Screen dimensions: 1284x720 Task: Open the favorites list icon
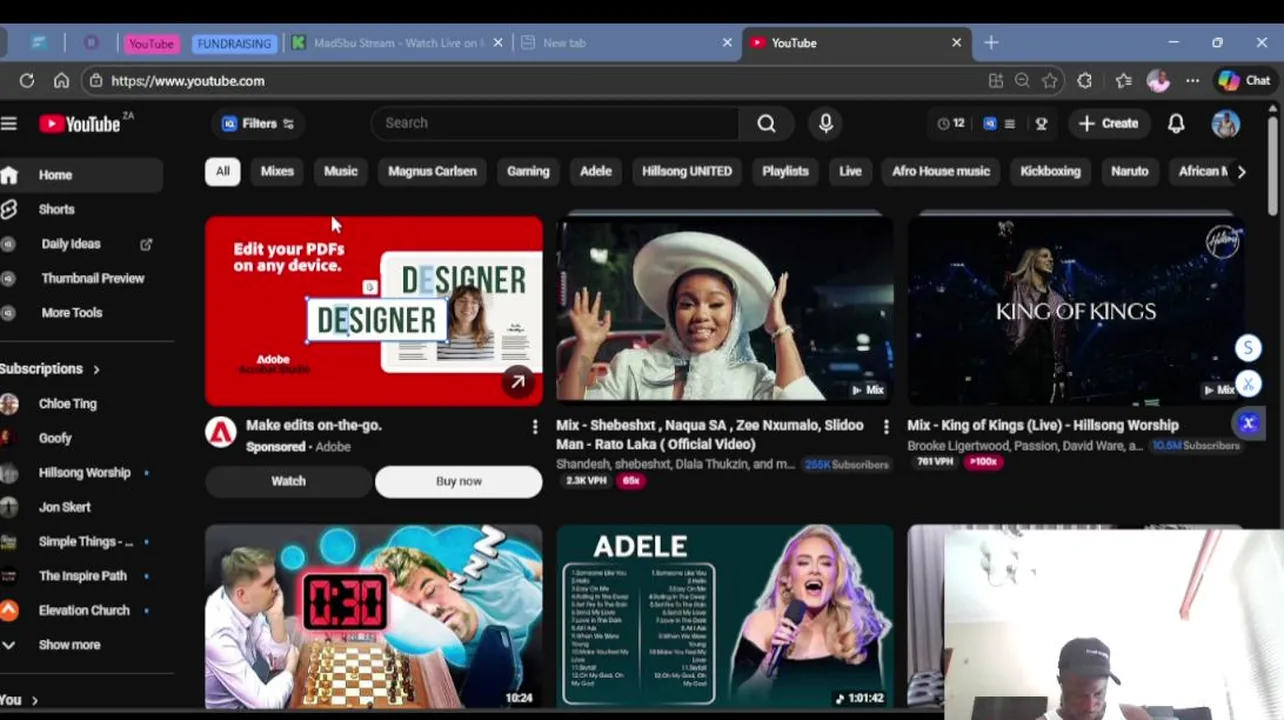1124,81
